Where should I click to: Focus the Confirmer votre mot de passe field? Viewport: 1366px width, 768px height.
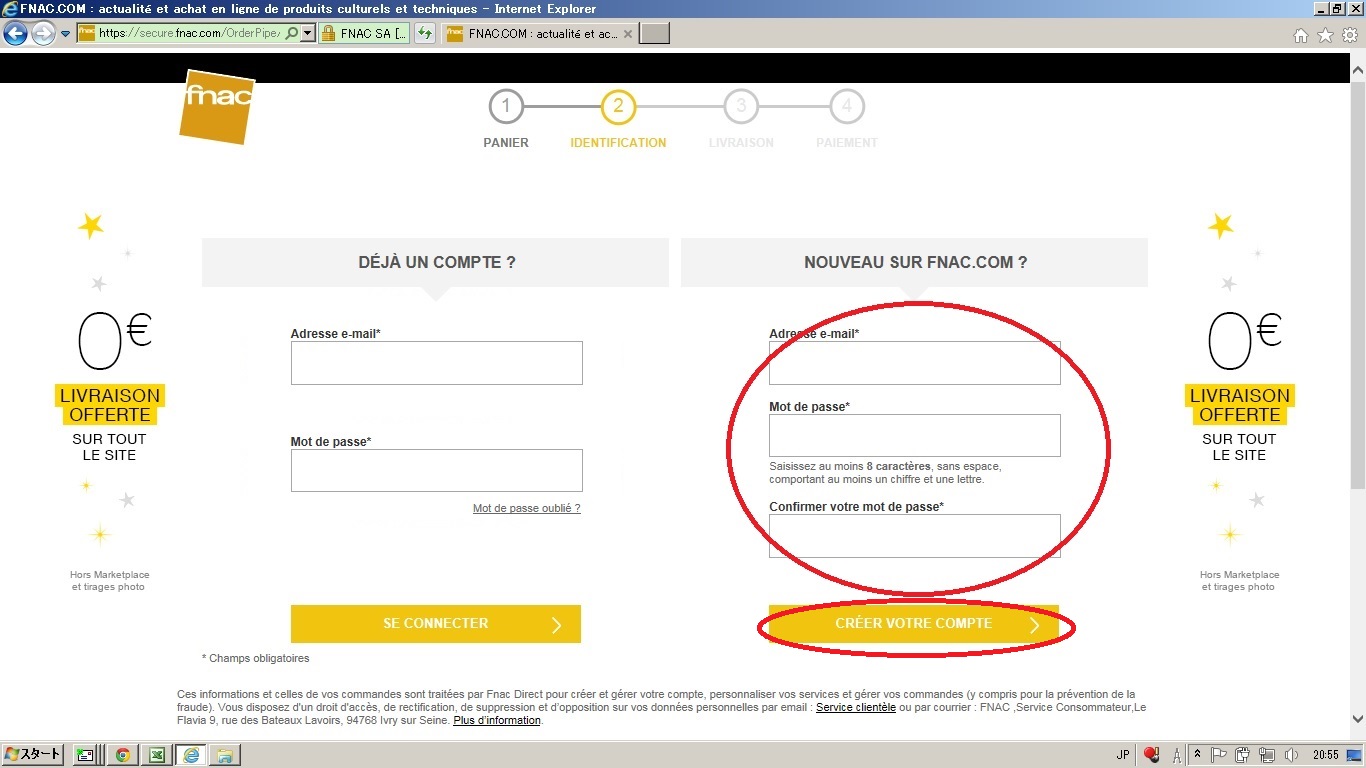[x=914, y=535]
